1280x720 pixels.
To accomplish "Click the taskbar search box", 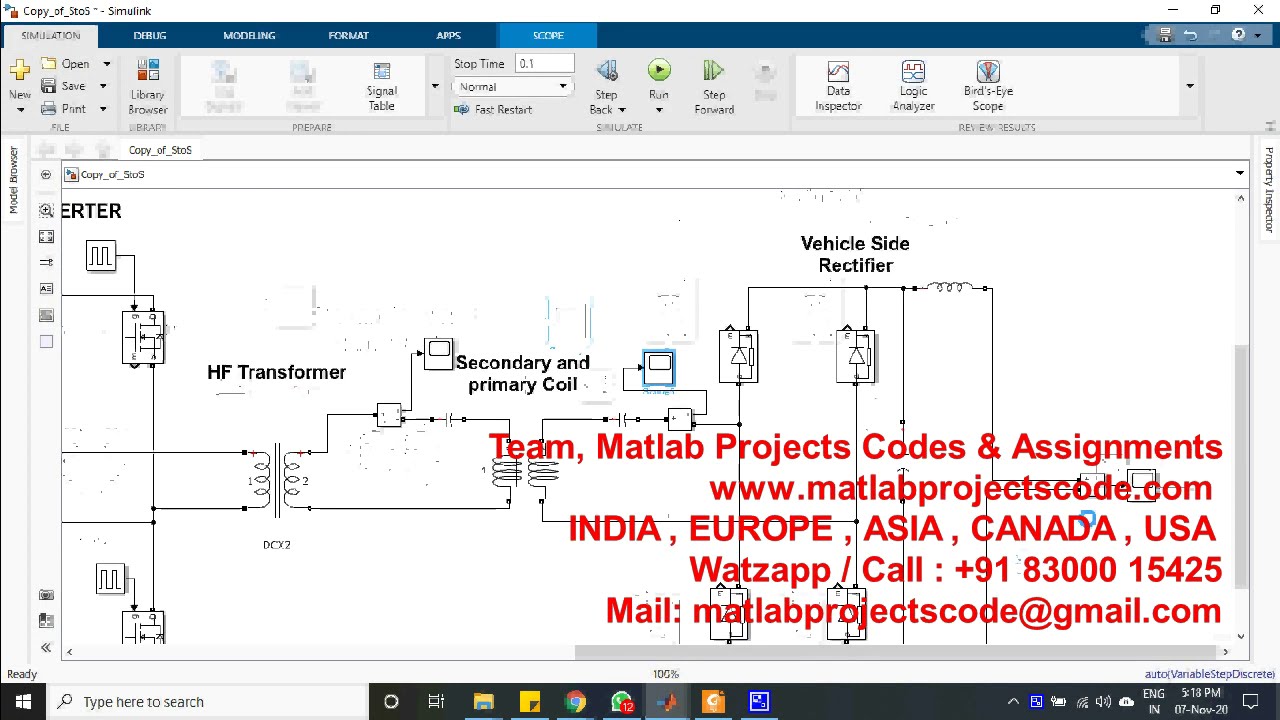I will 207,702.
